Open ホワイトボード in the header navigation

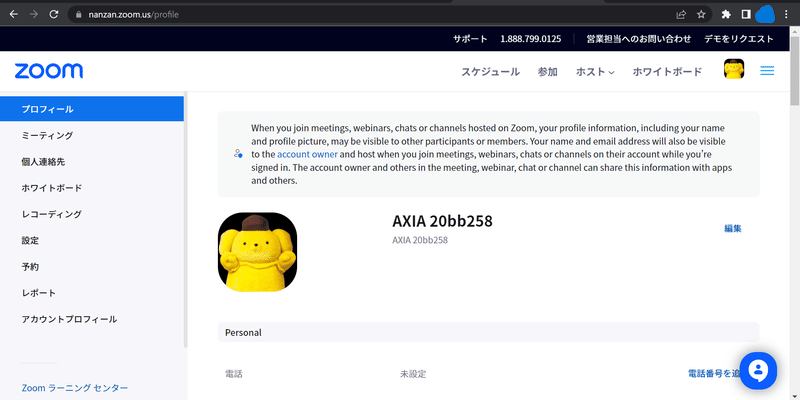click(667, 72)
